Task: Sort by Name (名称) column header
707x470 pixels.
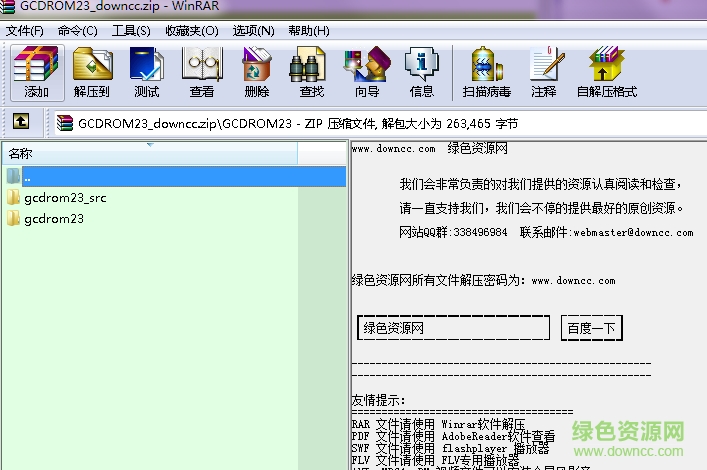Action: (150, 153)
